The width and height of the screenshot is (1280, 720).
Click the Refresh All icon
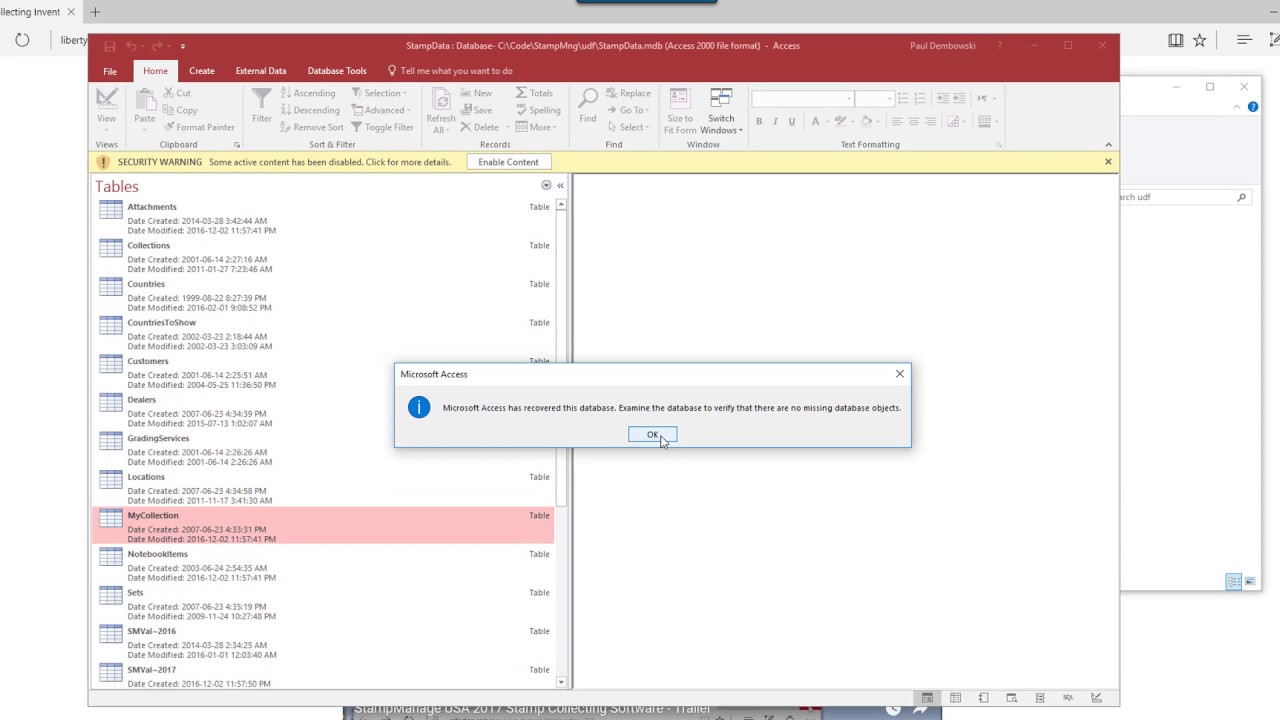coord(441,99)
